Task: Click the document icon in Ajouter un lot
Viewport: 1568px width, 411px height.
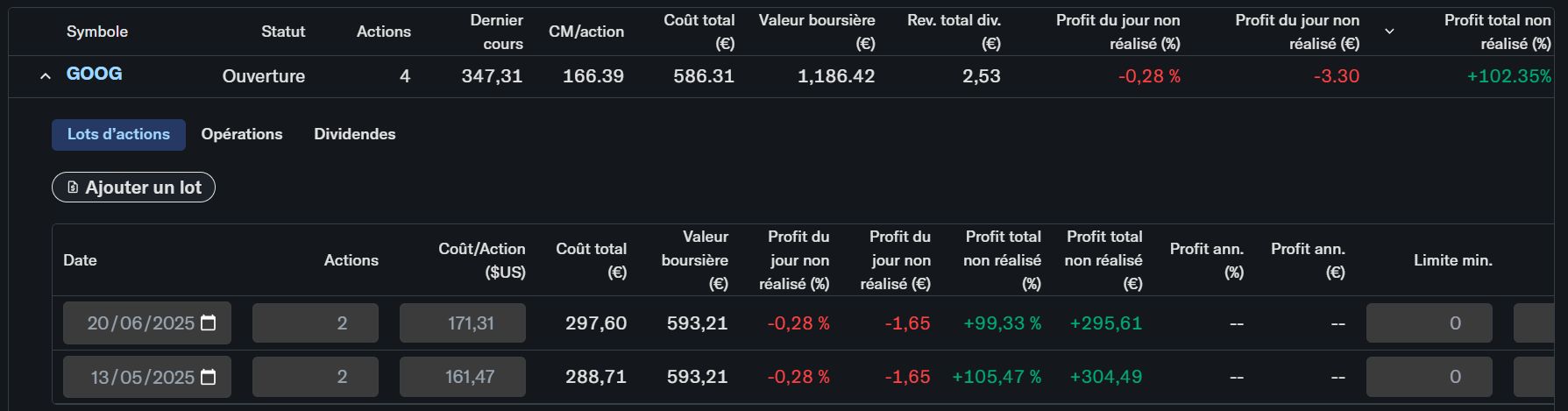Action: click(73, 188)
